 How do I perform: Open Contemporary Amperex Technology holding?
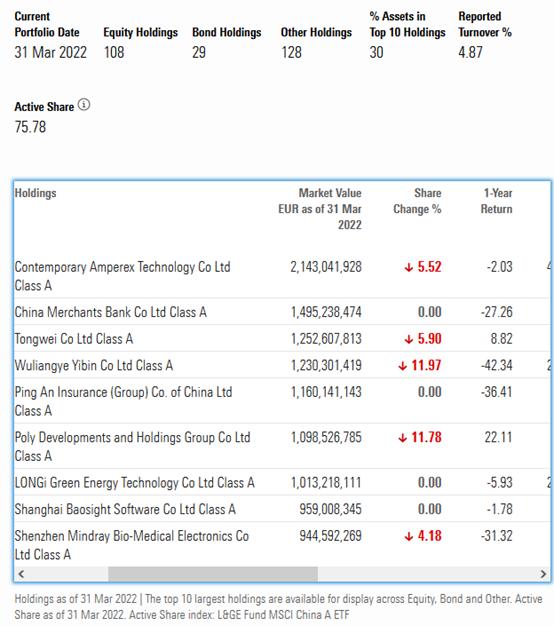coord(123,276)
